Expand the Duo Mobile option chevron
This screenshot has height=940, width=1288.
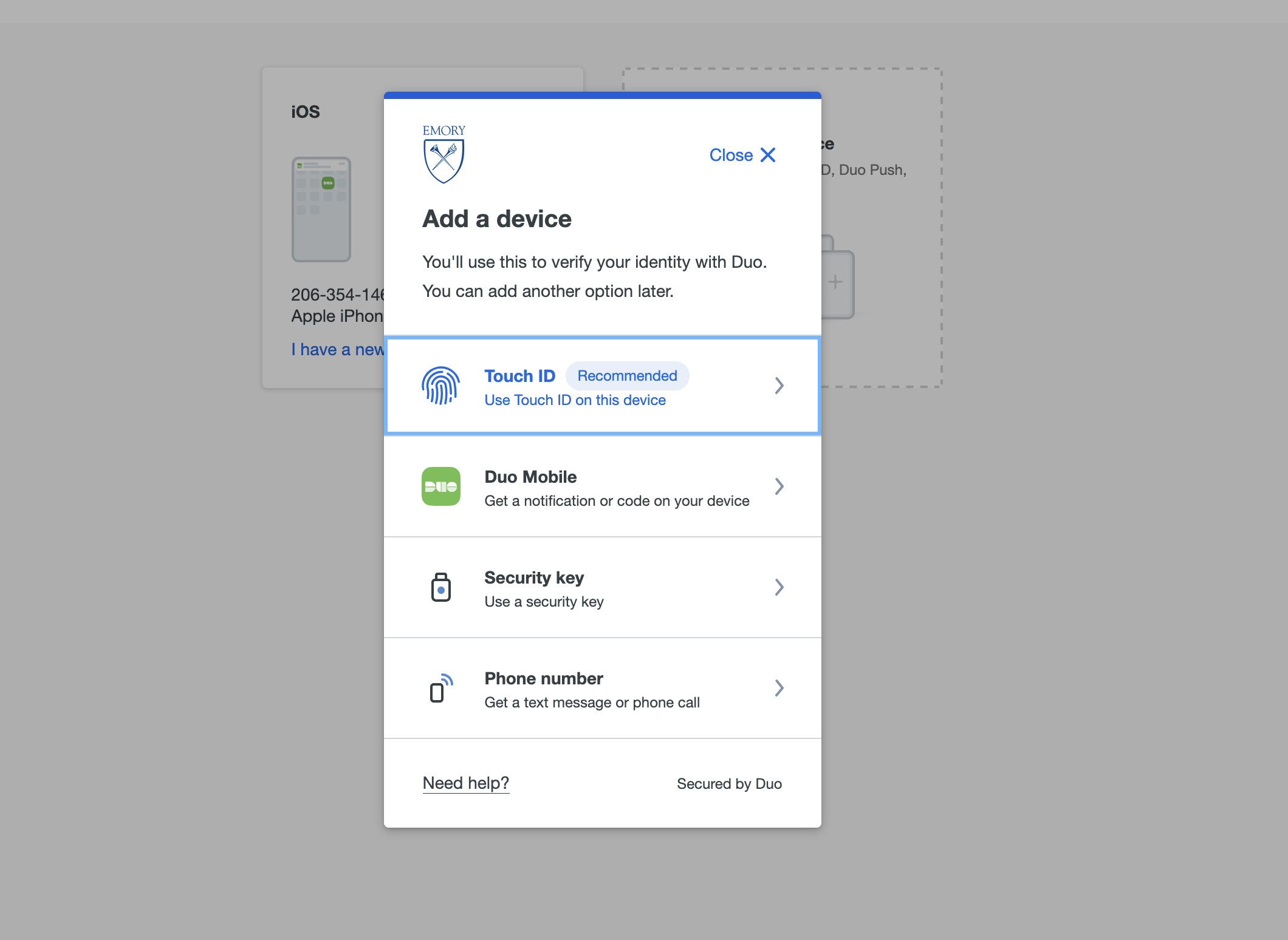point(779,486)
